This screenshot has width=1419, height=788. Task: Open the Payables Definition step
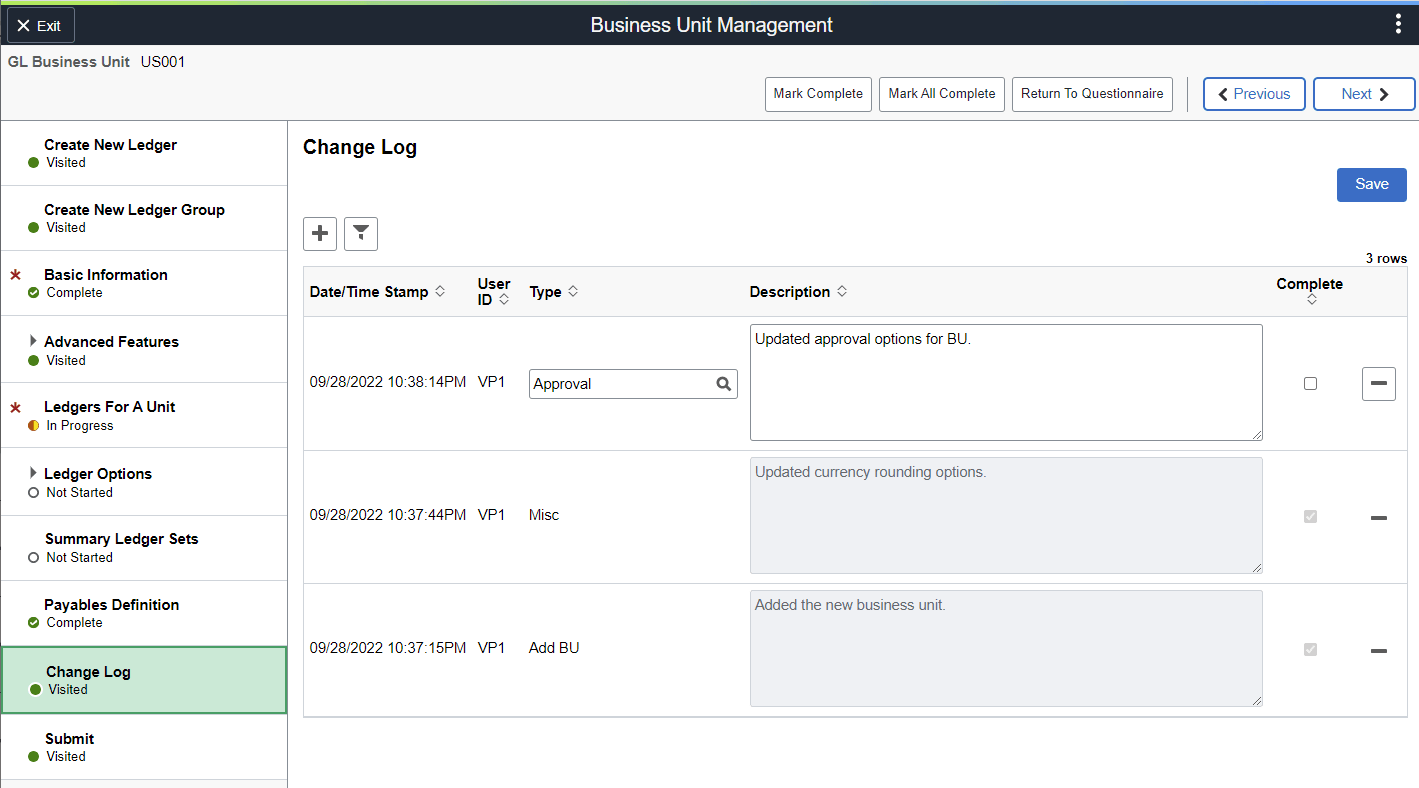(x=111, y=605)
